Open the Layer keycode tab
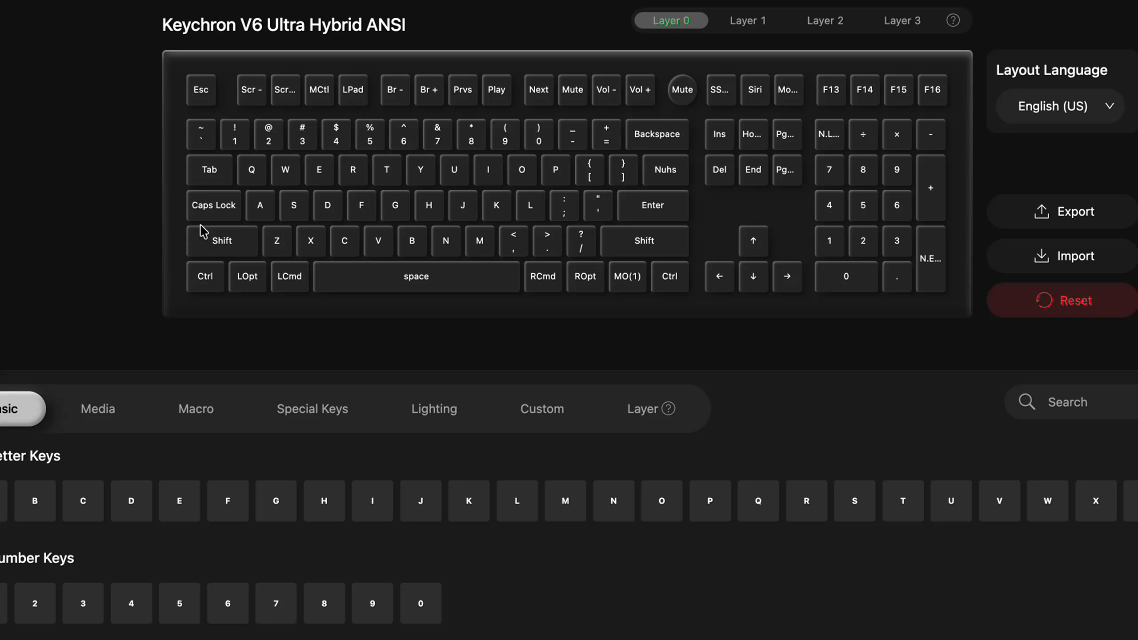 click(x=642, y=409)
